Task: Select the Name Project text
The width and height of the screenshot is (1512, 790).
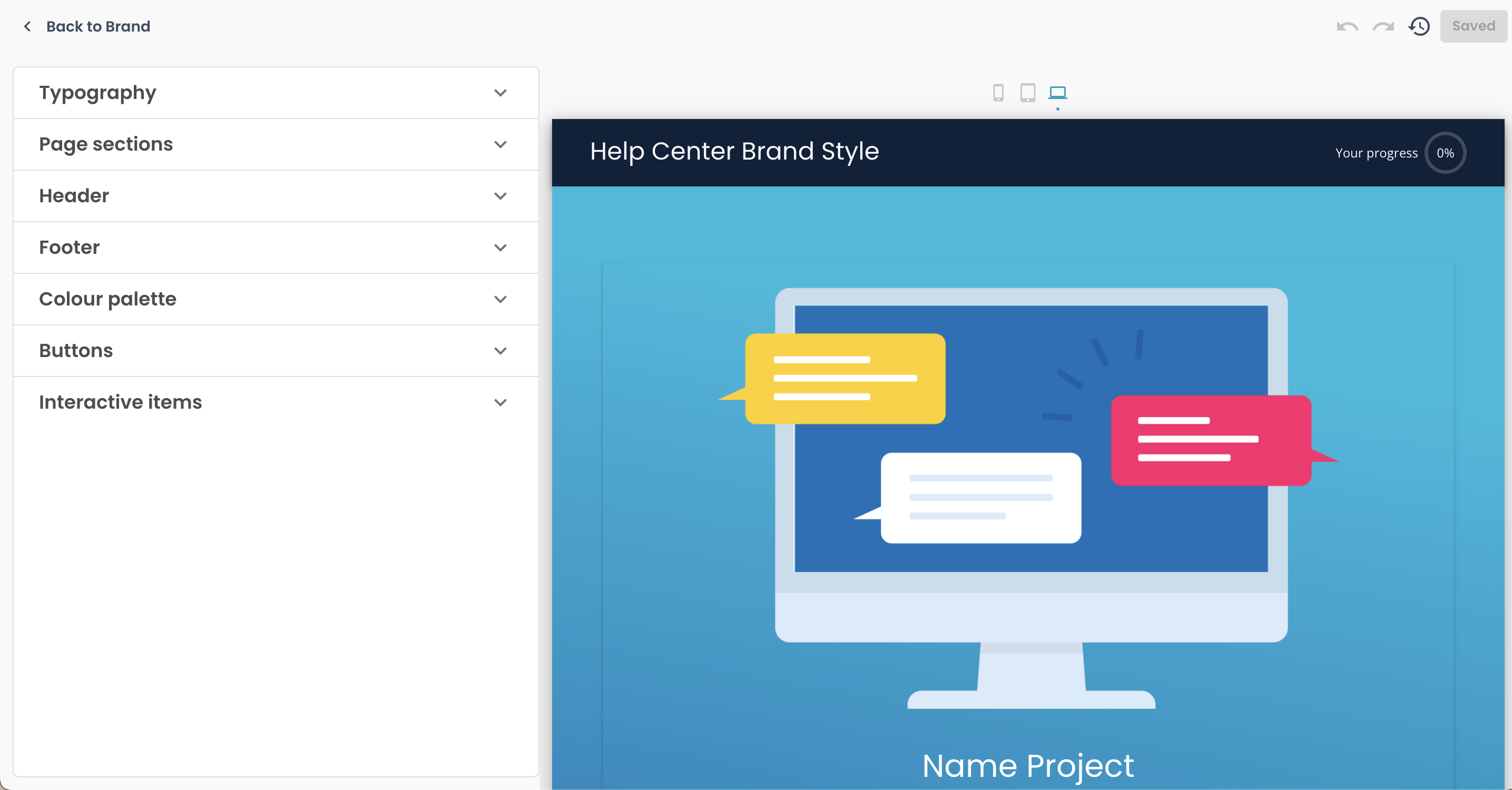Action: point(1028,765)
